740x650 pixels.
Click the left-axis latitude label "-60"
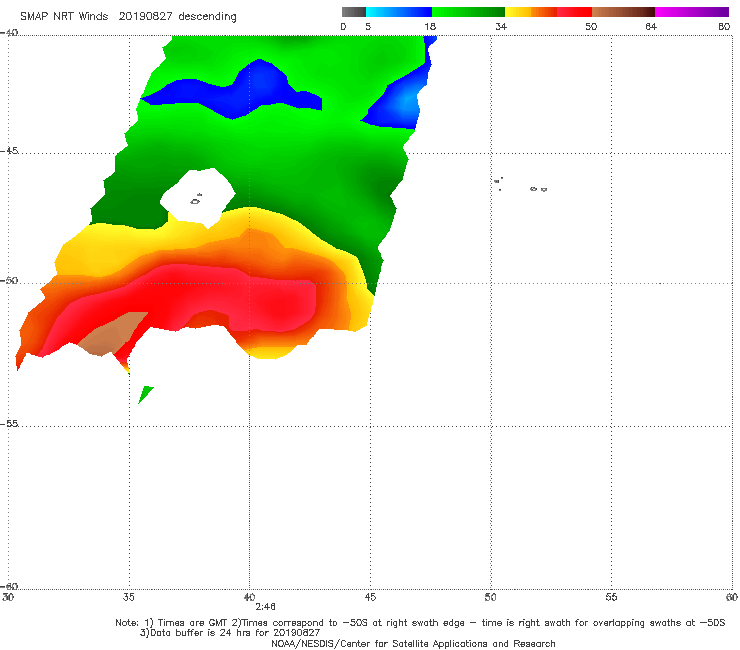[x=9, y=586]
